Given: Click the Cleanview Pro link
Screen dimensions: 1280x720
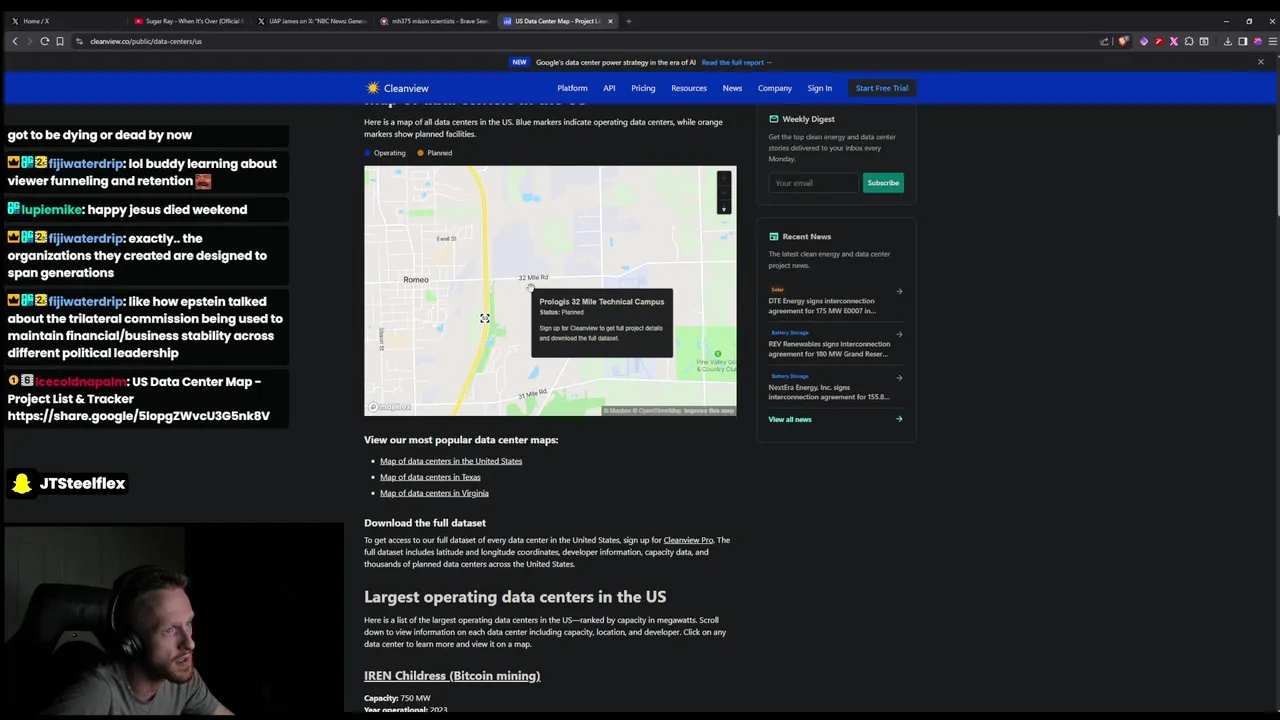Looking at the screenshot, I should [x=688, y=540].
